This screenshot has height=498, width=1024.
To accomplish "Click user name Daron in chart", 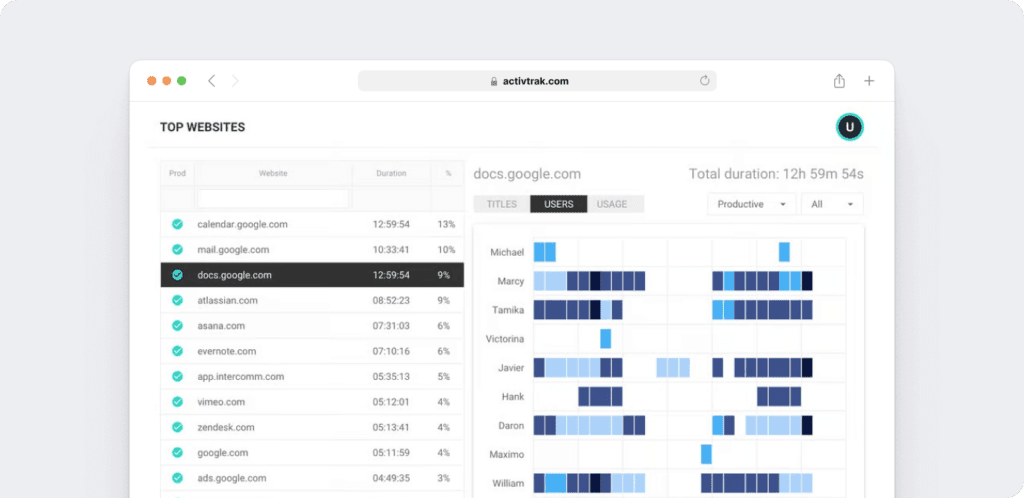I will click(511, 426).
